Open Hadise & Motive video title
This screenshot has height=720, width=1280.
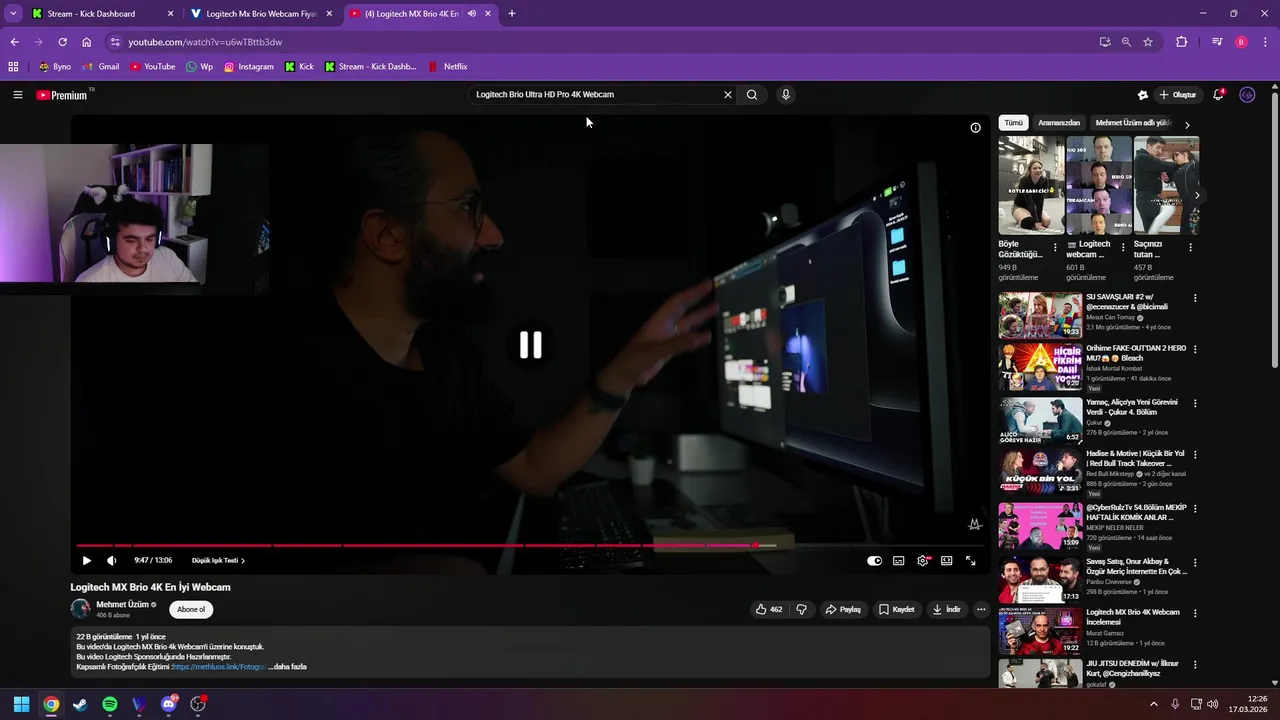(x=1135, y=458)
